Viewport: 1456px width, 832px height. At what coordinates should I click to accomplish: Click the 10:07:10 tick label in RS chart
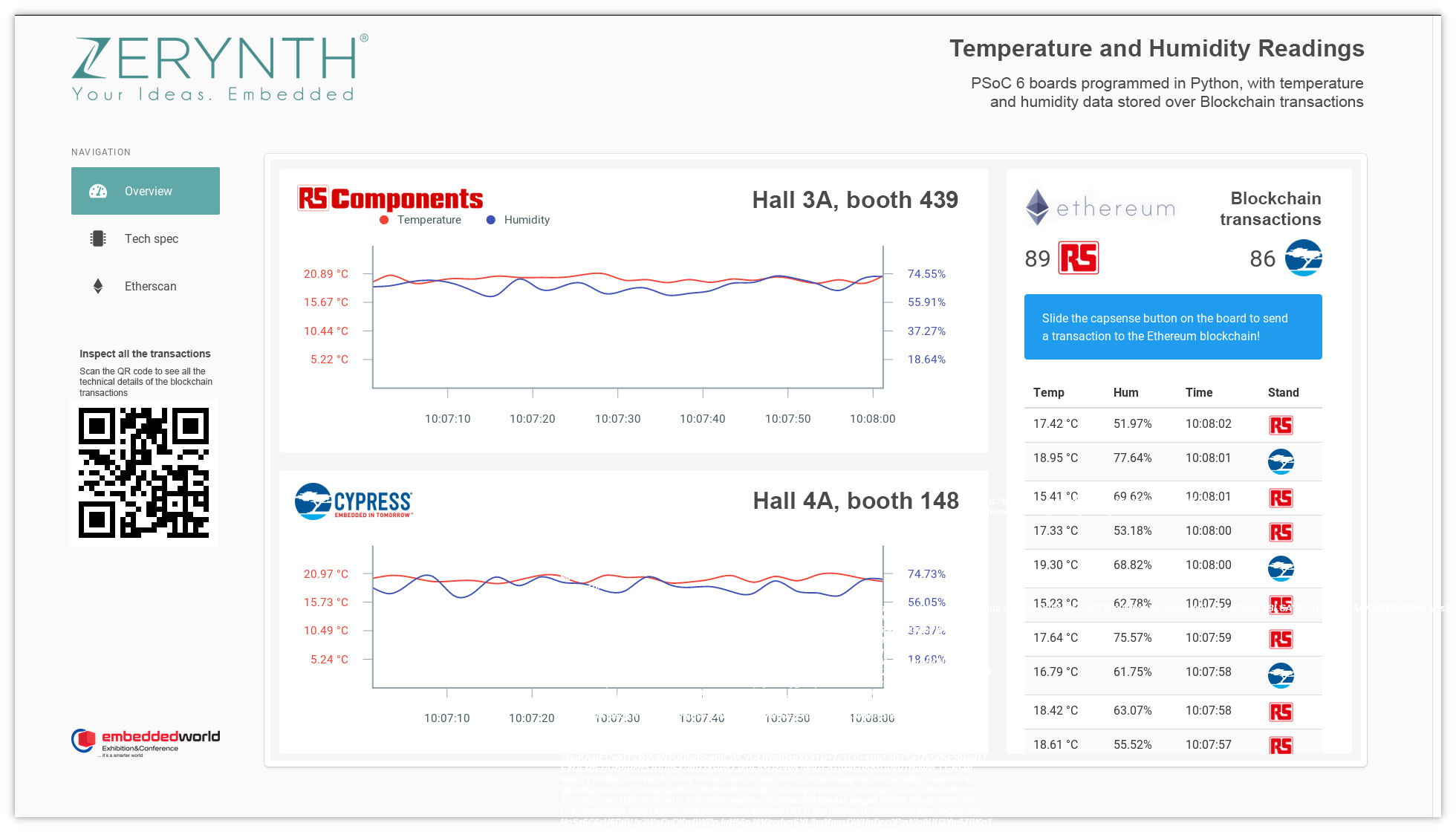pyautogui.click(x=448, y=419)
